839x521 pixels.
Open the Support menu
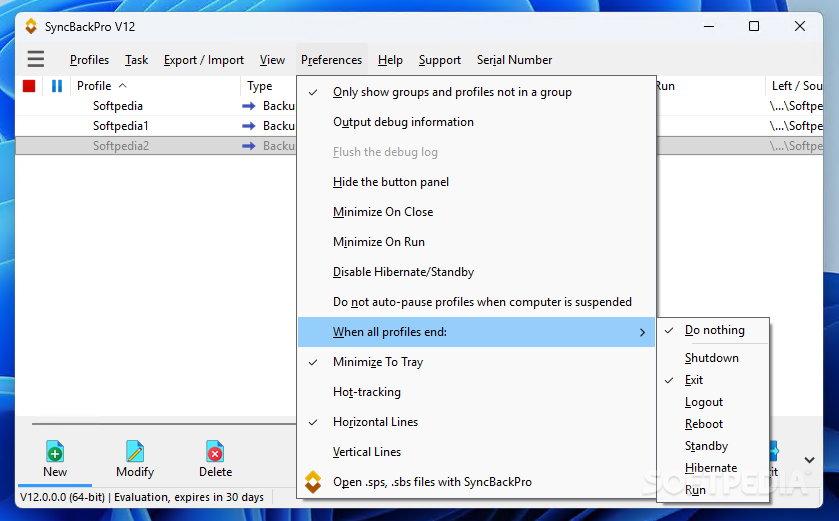pyautogui.click(x=440, y=60)
